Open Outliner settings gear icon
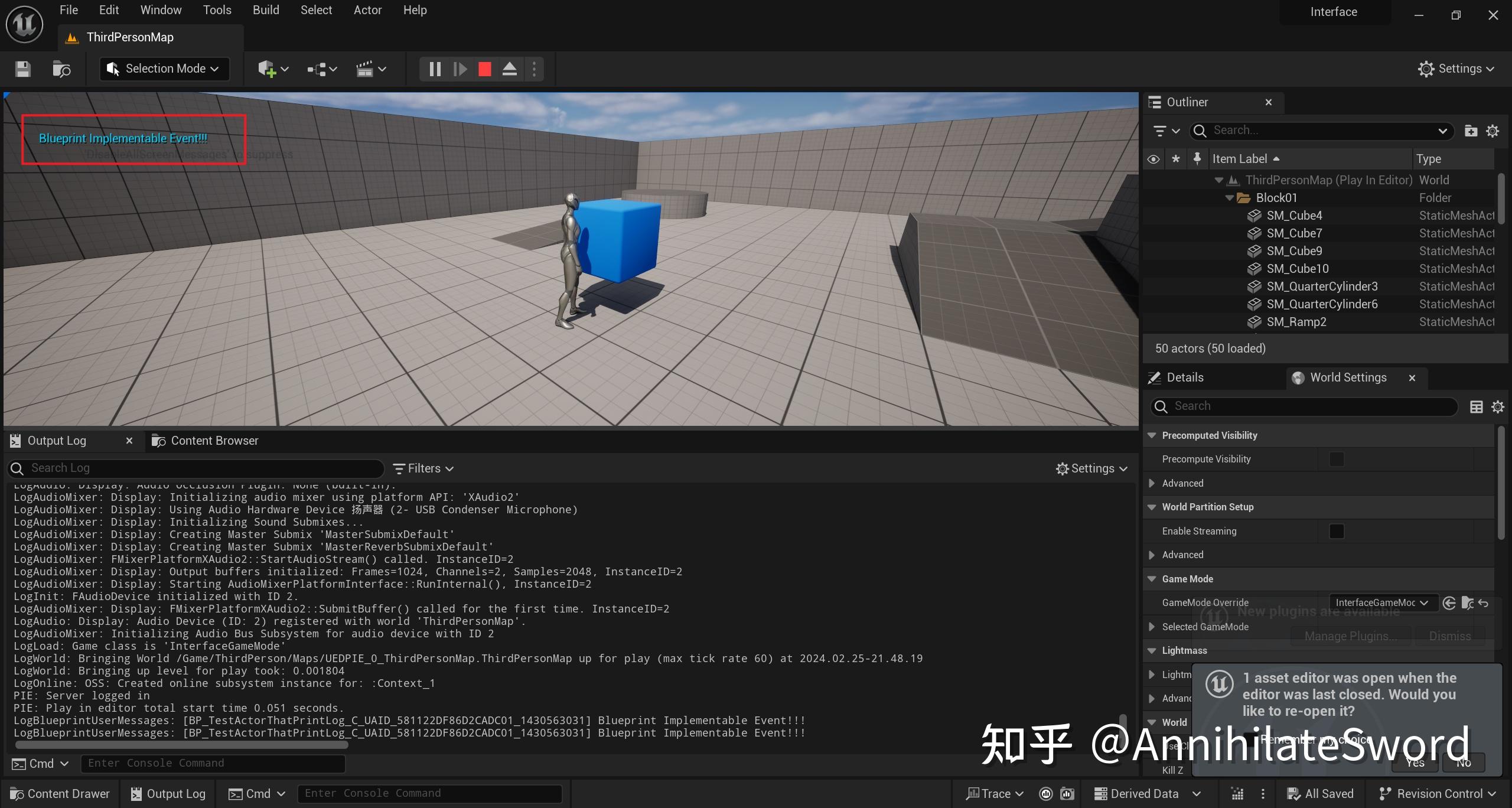 (x=1493, y=131)
